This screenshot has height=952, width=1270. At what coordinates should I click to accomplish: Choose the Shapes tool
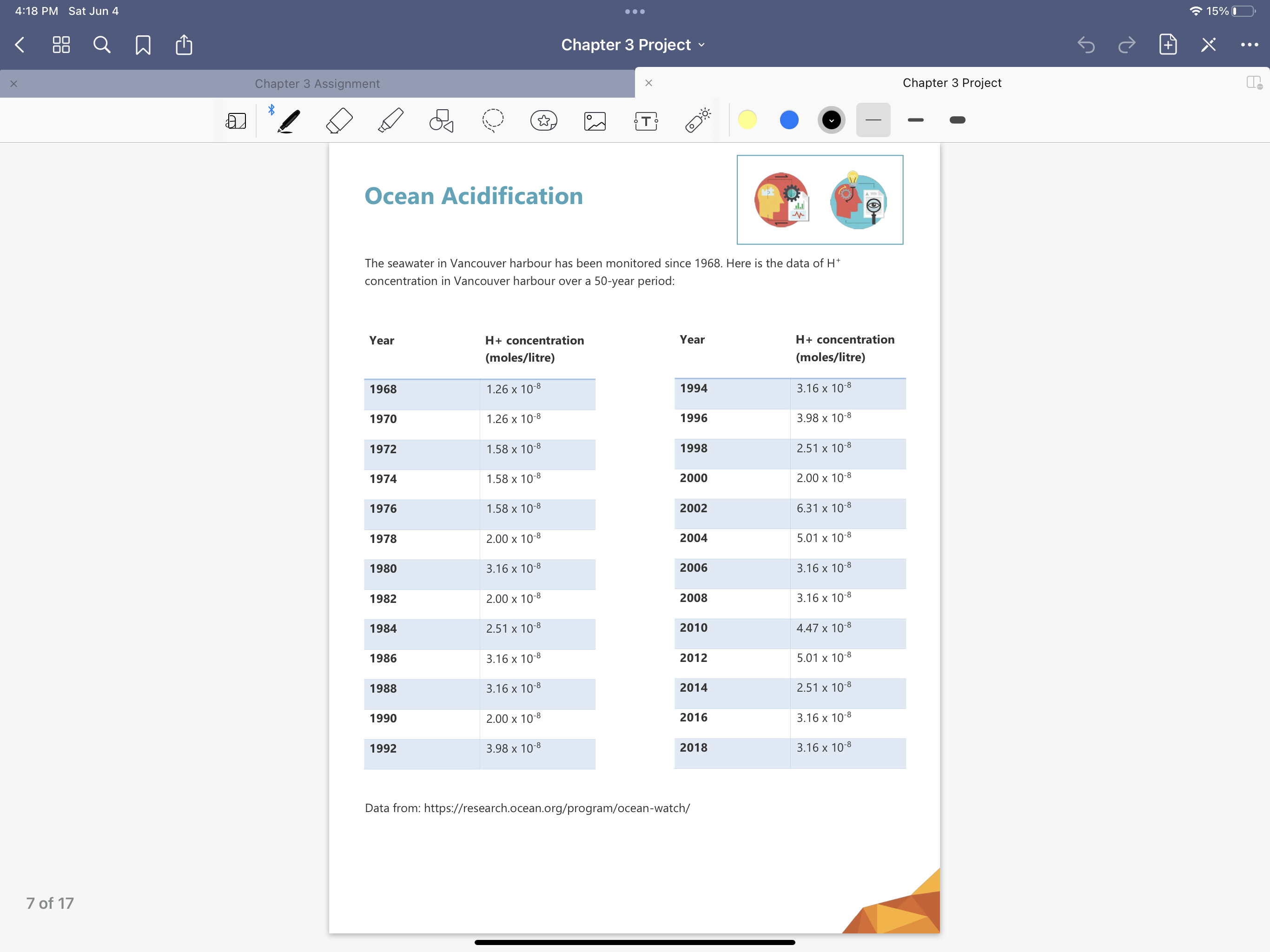[442, 120]
